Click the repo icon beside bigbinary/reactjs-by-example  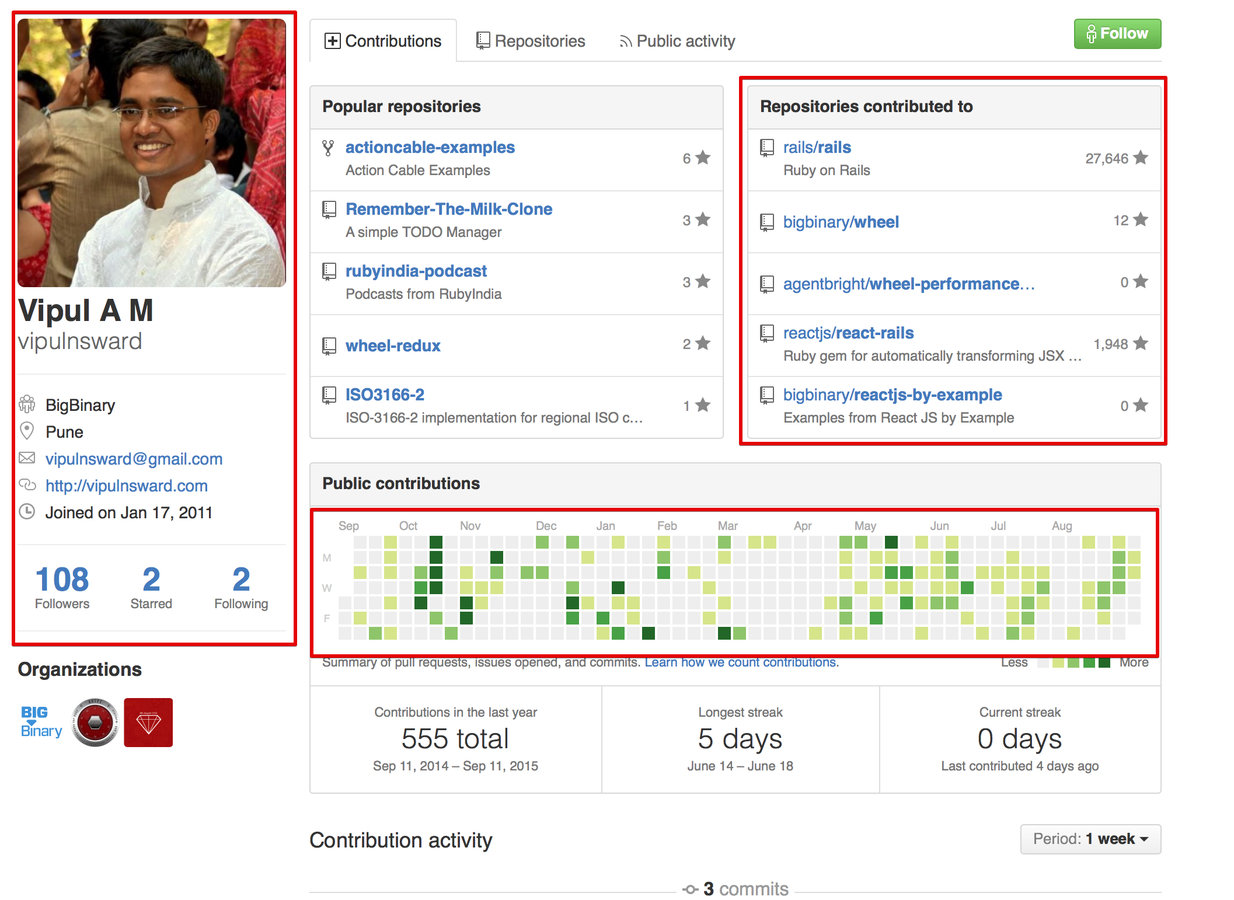[767, 396]
